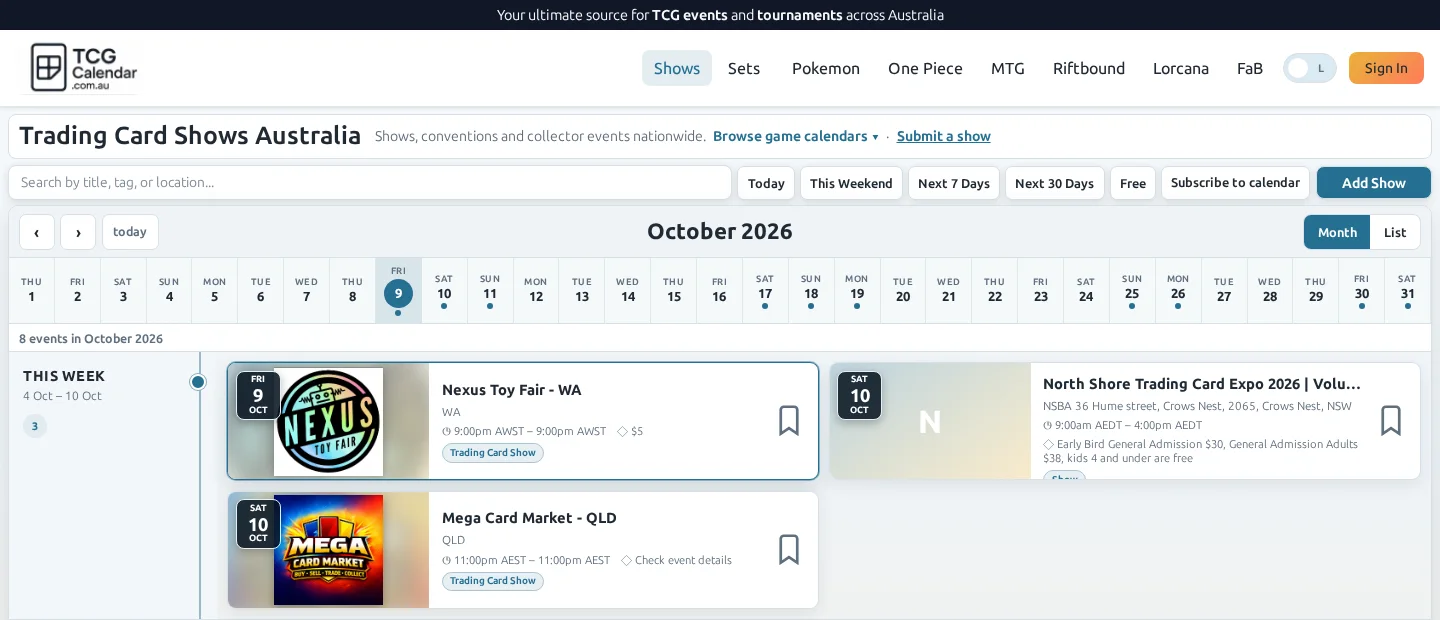
Task: Click the Add Show button
Action: coord(1374,183)
